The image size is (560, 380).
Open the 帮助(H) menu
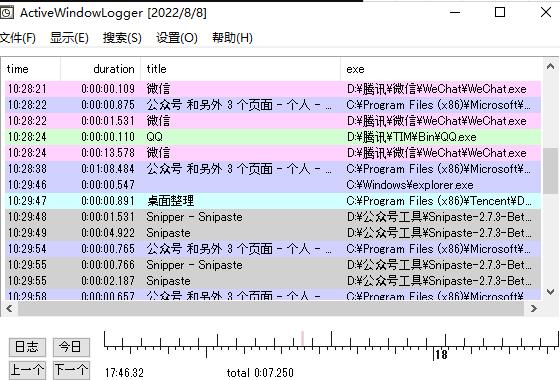point(232,38)
